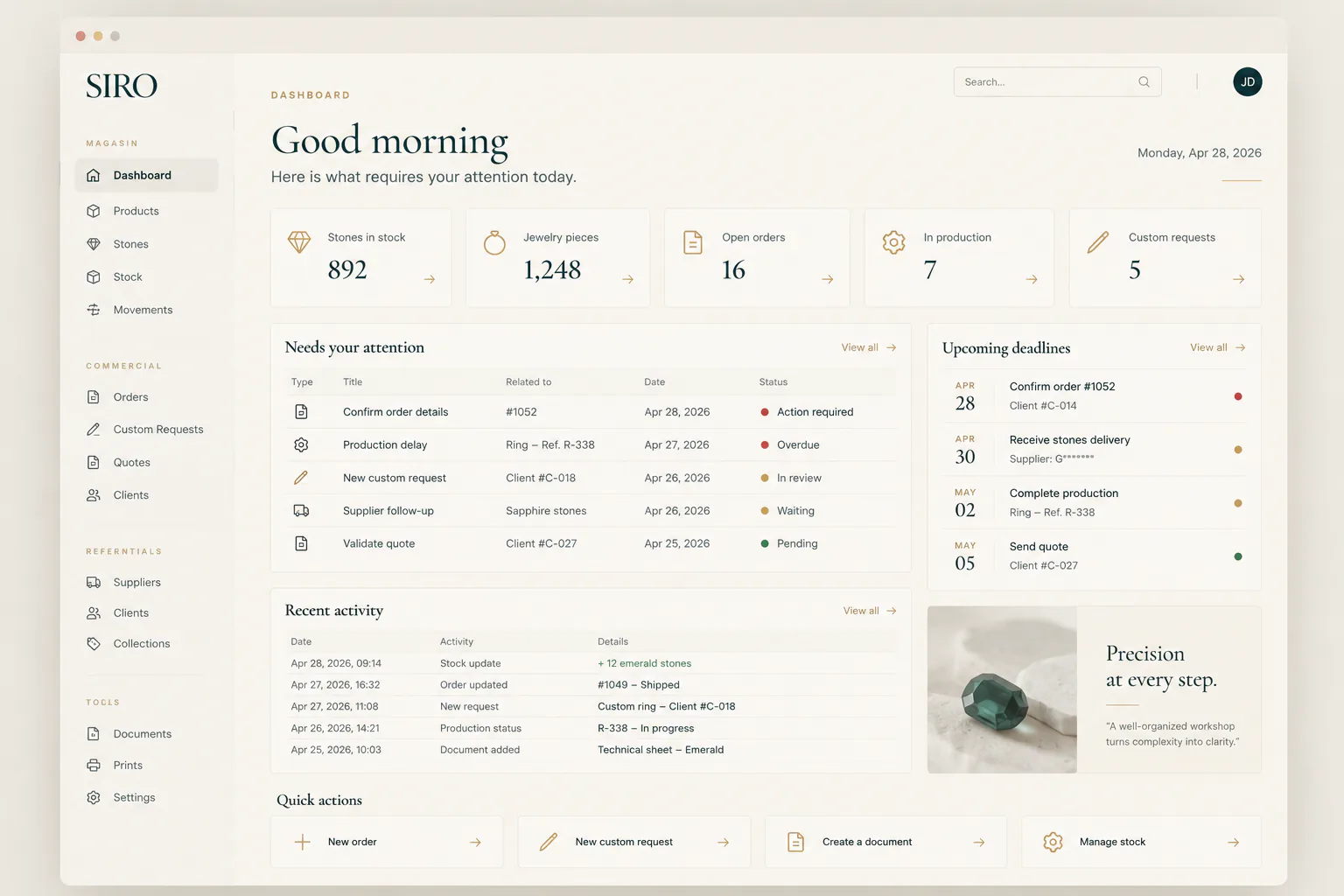View all upcoming deadlines

(x=1218, y=347)
